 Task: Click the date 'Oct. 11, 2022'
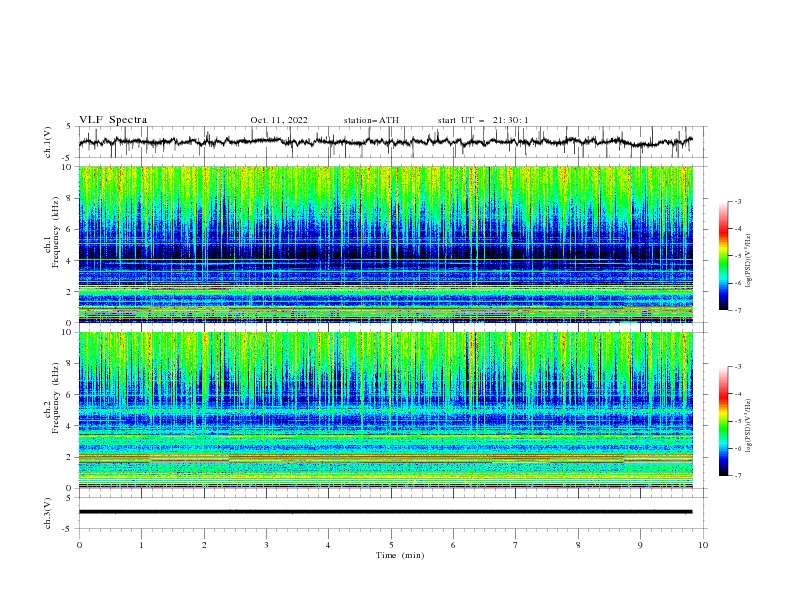pos(279,120)
